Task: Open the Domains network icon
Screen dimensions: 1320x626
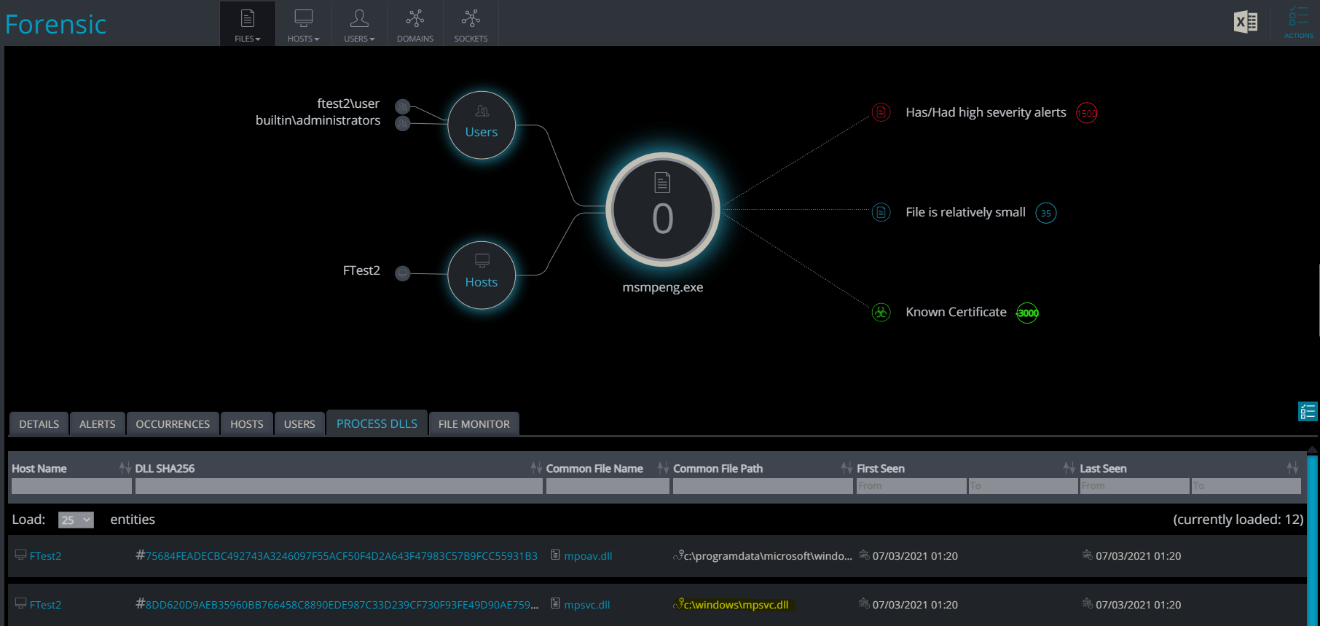Action: [x=415, y=23]
